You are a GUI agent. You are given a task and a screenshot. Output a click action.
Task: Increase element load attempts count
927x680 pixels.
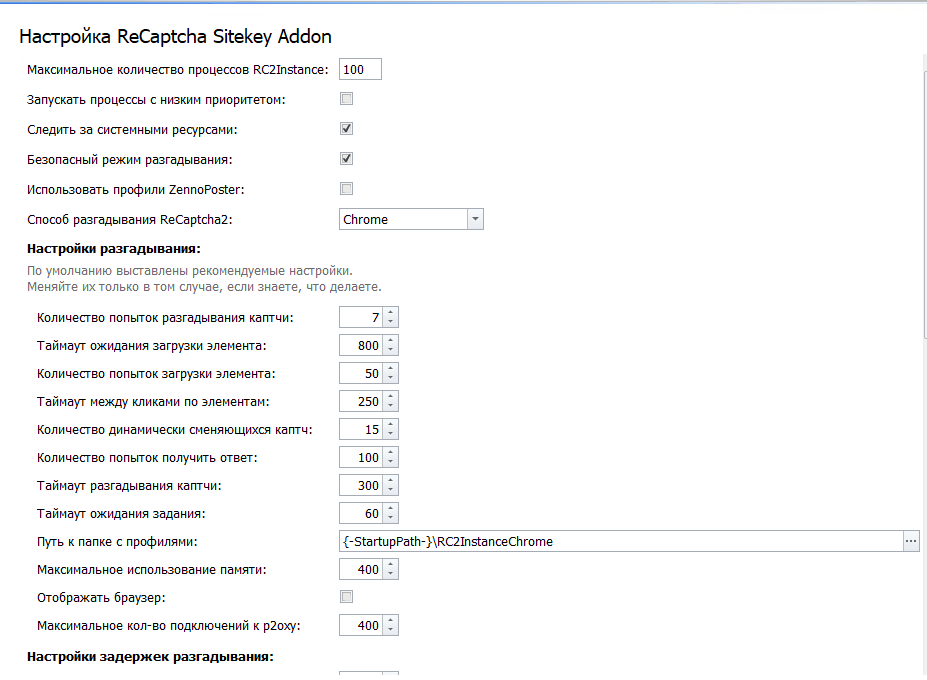(x=390, y=369)
